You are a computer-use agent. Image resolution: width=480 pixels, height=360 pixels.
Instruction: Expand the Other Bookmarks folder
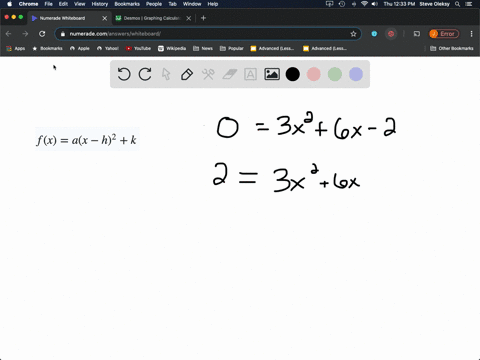pos(452,48)
